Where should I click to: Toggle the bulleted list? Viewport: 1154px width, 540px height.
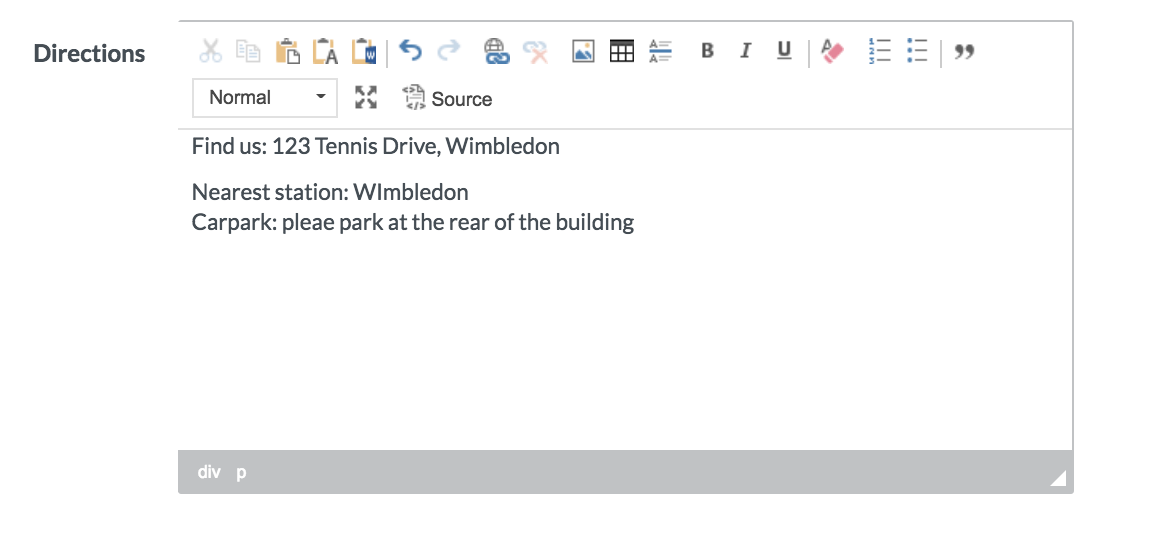coord(917,51)
